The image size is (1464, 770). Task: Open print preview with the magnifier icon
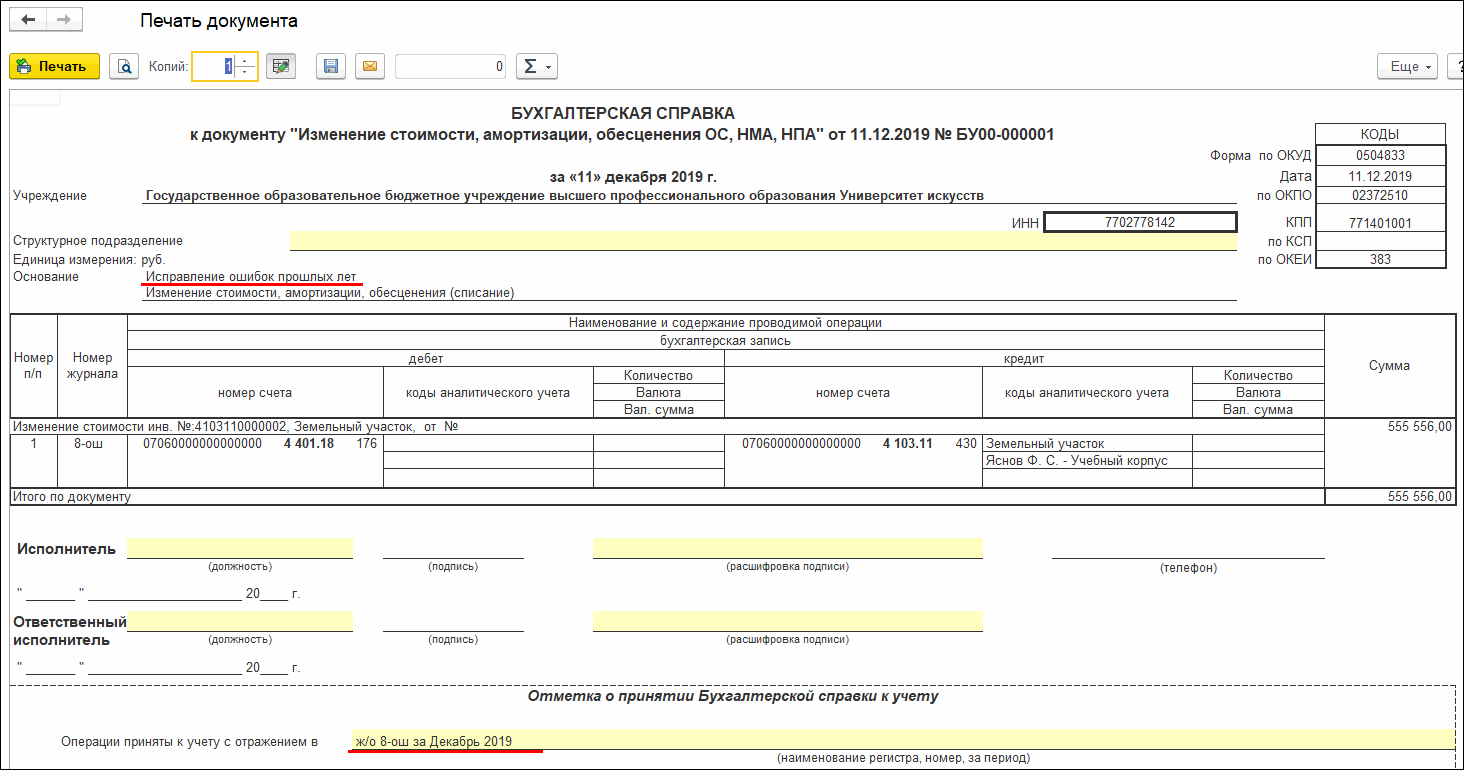(x=124, y=66)
